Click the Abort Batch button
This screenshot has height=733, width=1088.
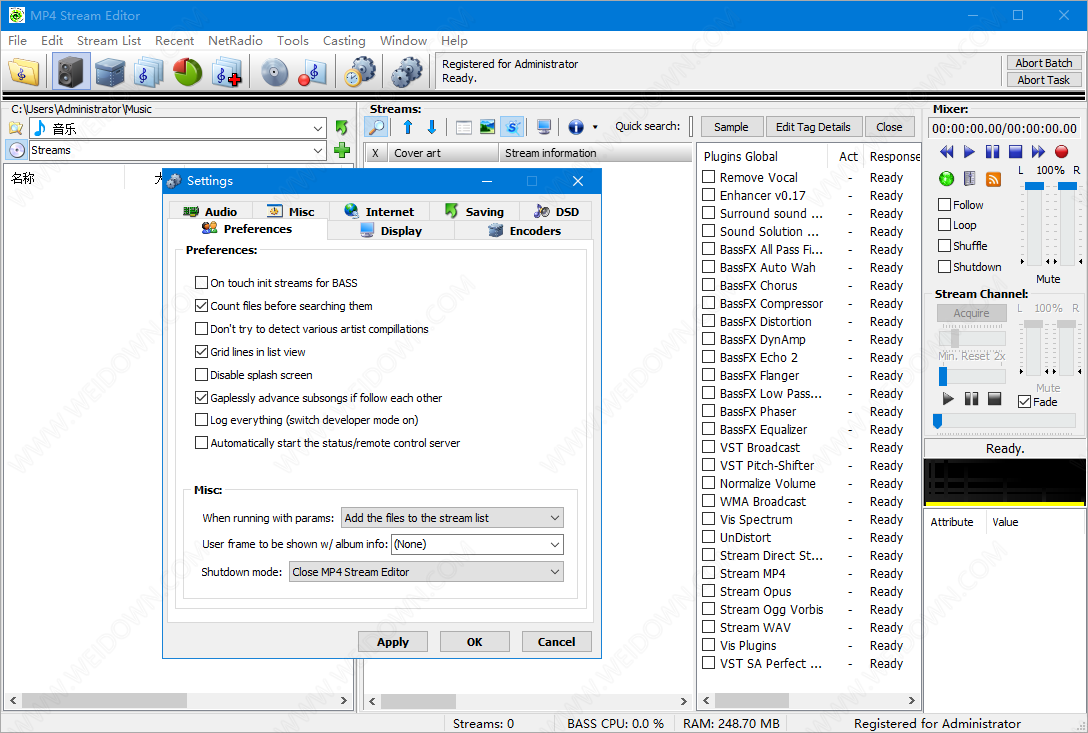[1044, 63]
